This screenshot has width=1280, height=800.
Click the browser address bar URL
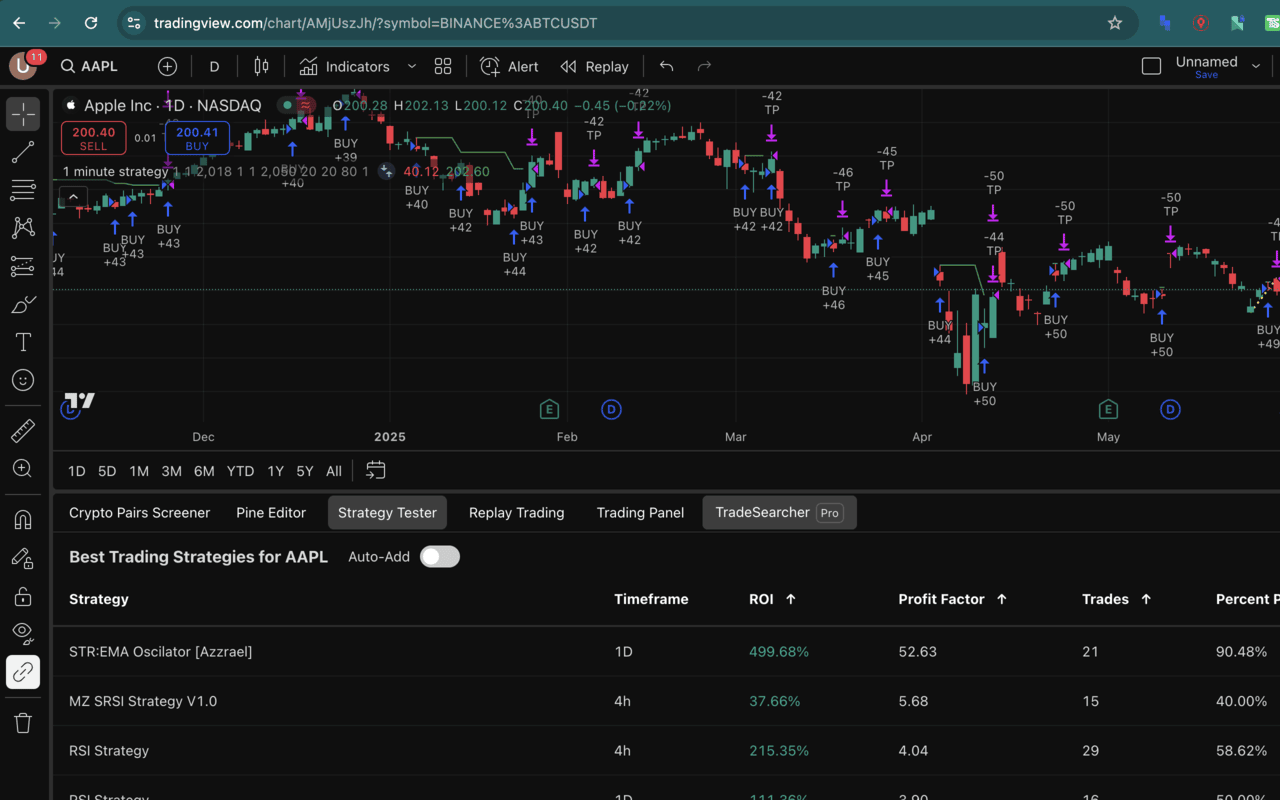click(375, 23)
